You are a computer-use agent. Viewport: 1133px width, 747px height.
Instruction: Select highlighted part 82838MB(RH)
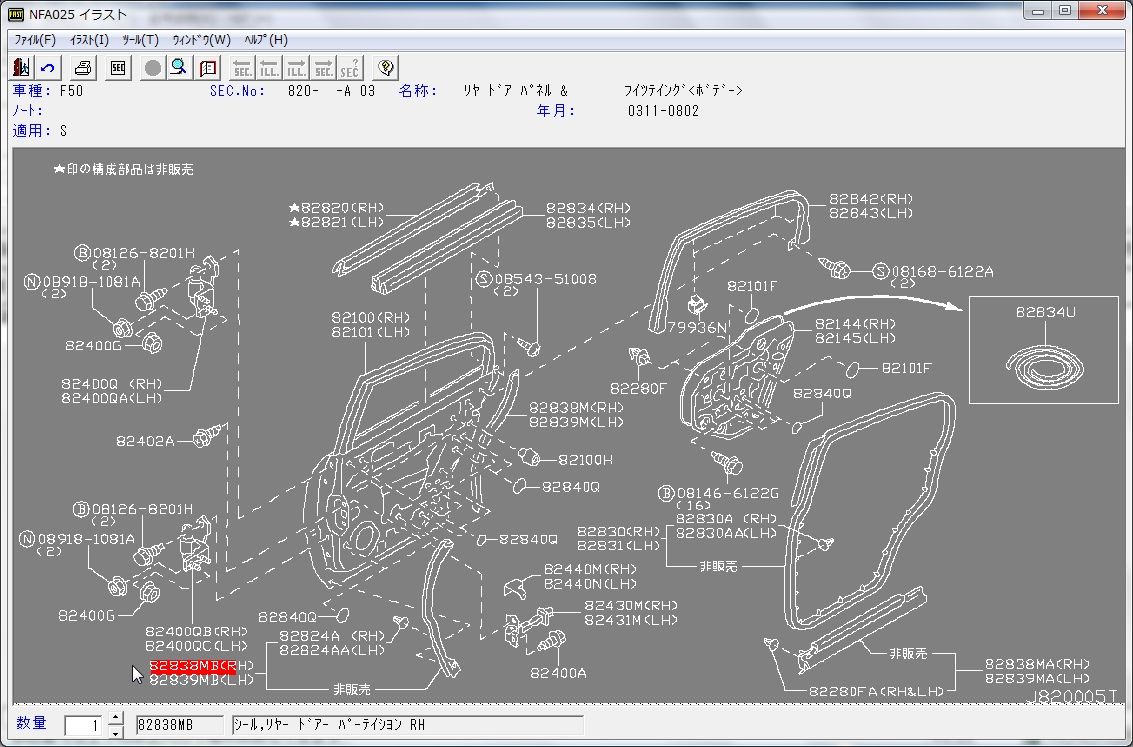click(x=202, y=665)
